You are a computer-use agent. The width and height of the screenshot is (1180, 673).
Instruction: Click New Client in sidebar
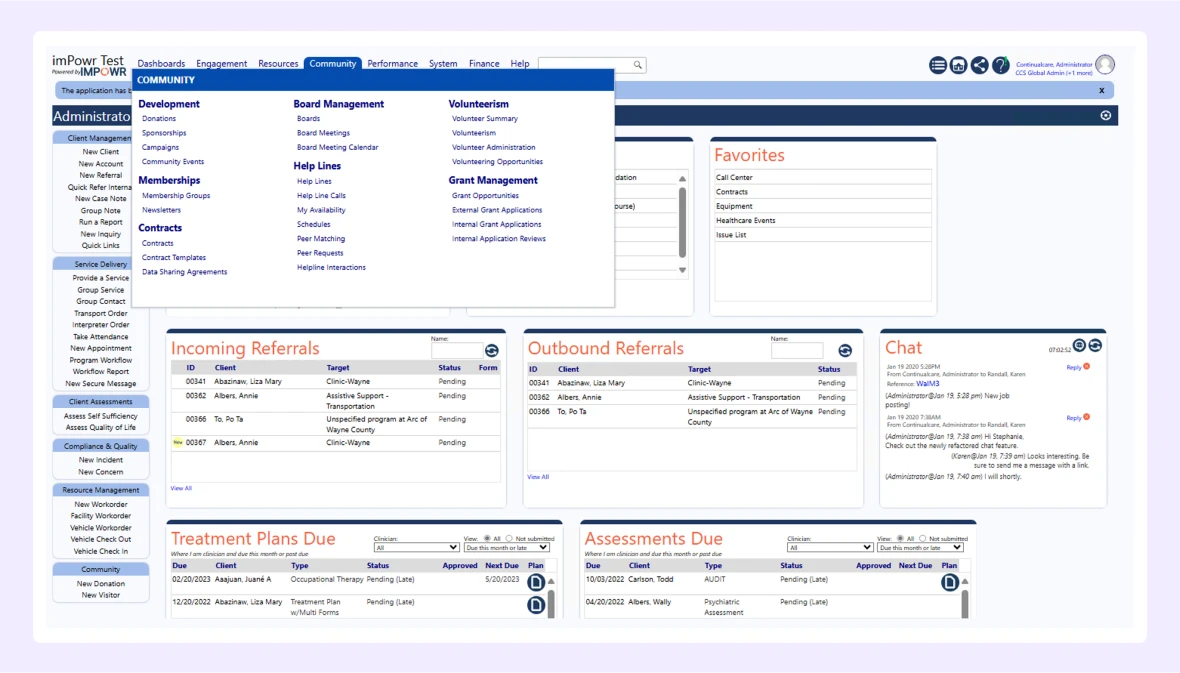101,152
